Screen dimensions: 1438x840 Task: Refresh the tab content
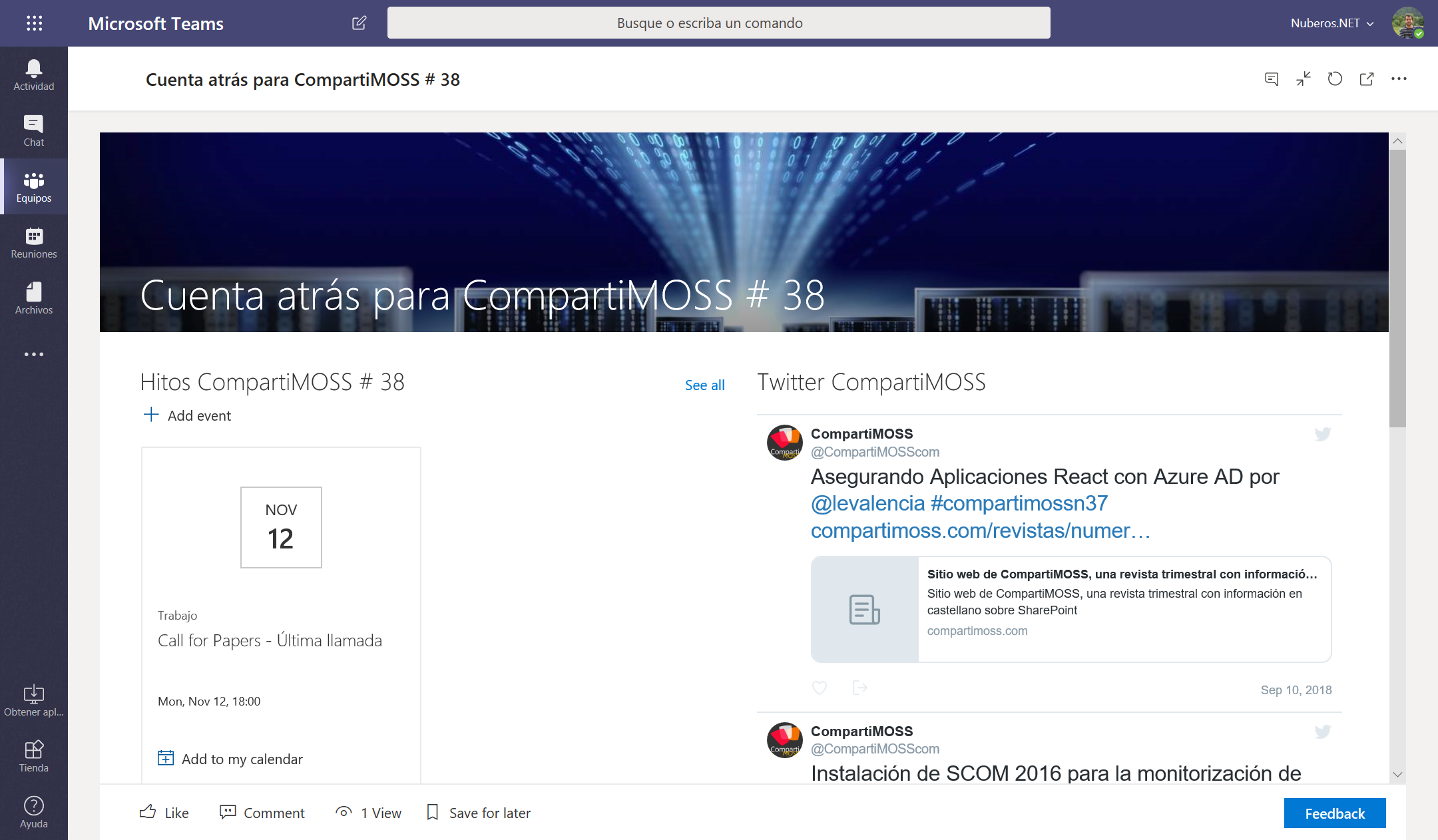(x=1334, y=79)
